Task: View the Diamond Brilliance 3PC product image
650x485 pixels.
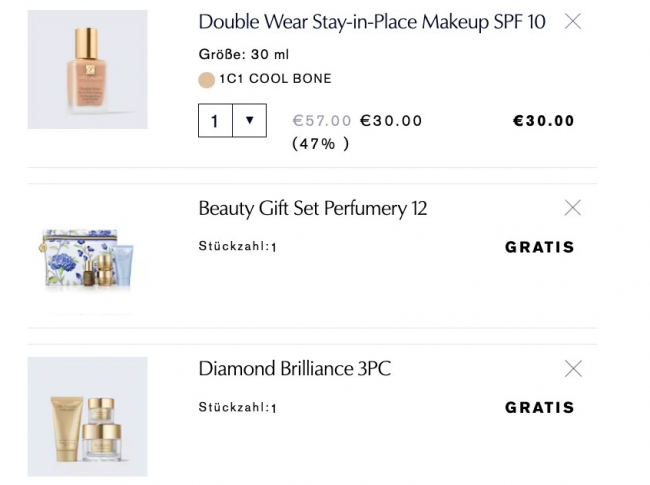Action: 87,416
